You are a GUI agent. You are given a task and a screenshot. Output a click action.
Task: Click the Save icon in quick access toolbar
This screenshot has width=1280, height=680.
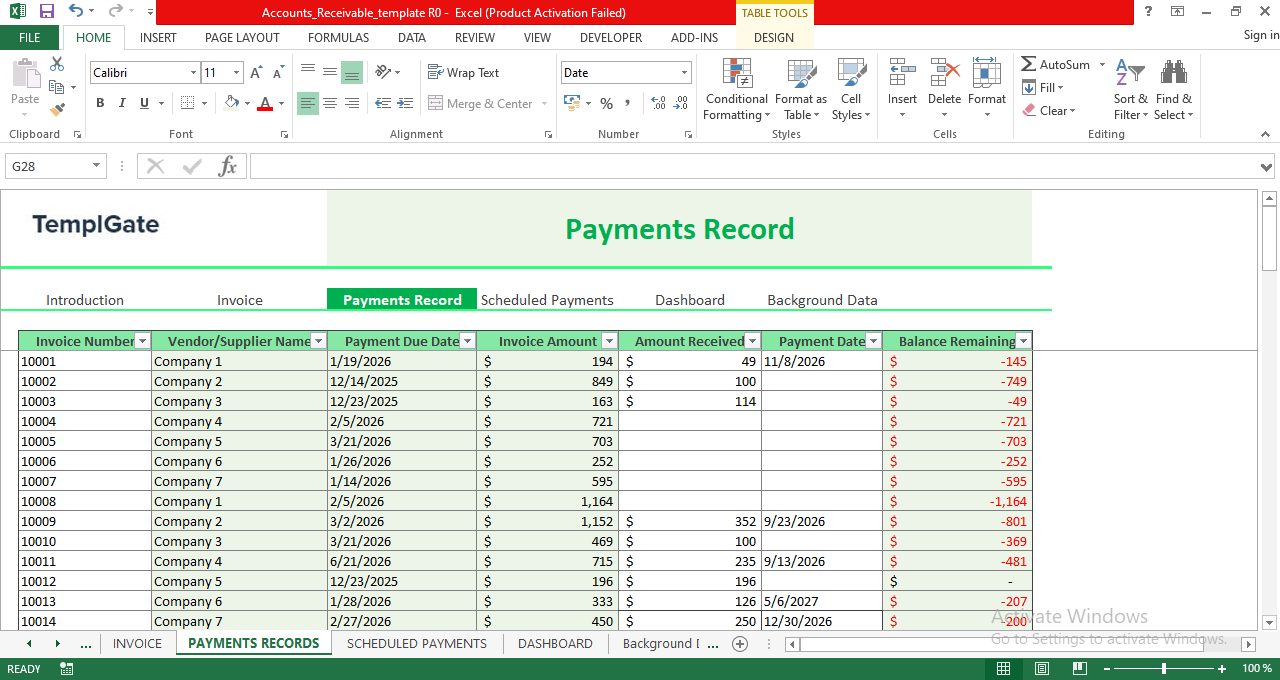point(47,12)
